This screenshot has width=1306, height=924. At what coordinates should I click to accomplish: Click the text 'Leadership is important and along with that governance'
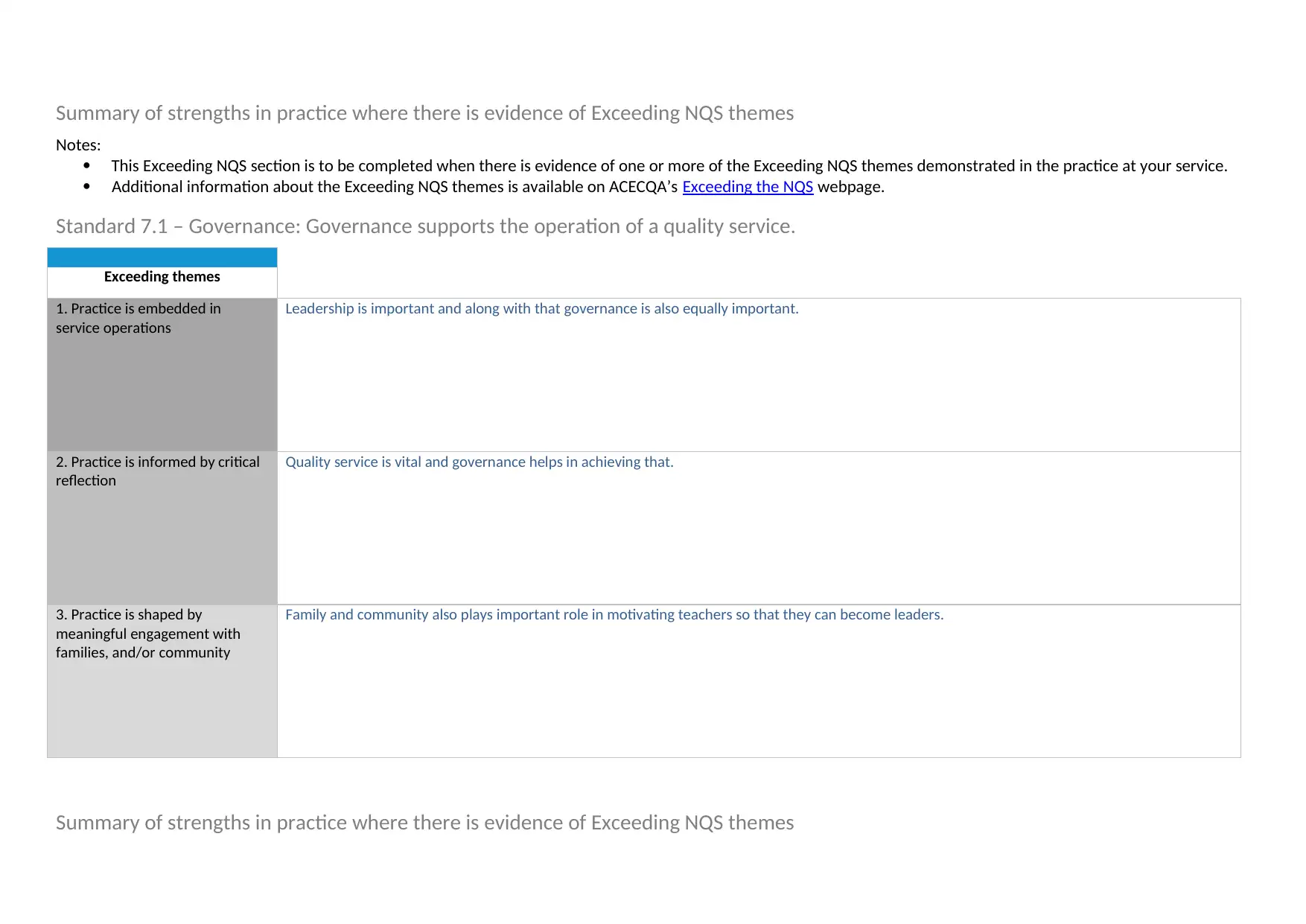point(542,309)
